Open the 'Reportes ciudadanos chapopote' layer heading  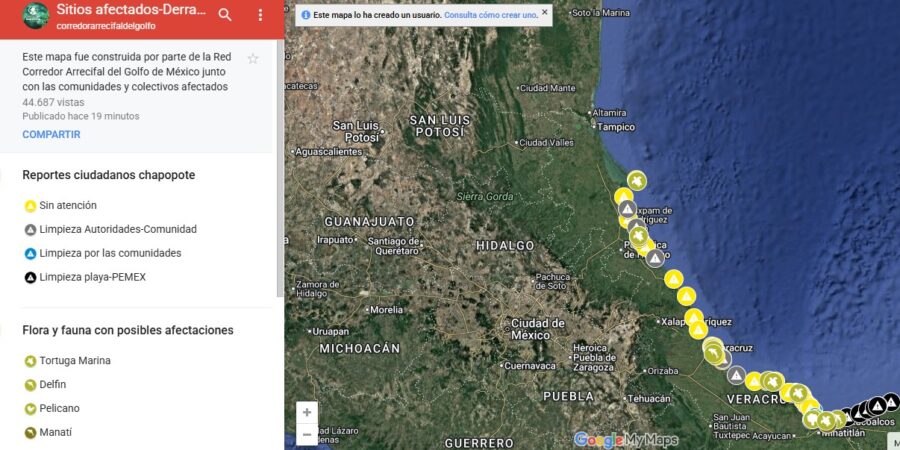tap(108, 175)
